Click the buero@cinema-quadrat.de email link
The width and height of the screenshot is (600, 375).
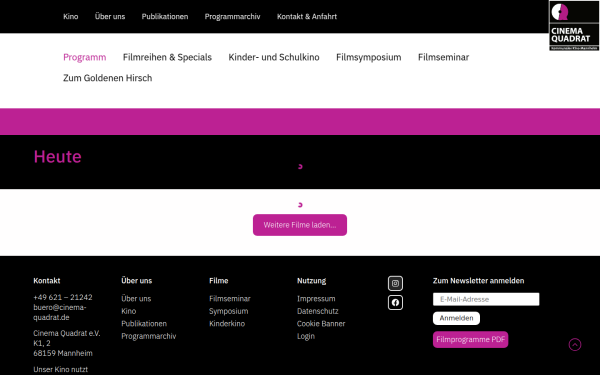[x=60, y=312]
